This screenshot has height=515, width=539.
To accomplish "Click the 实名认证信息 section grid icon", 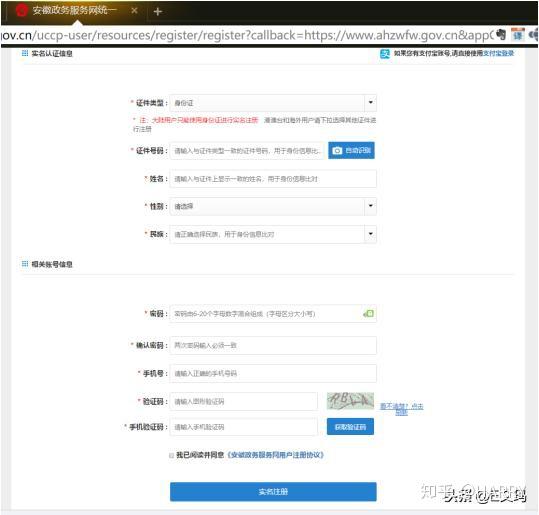I will tap(25, 53).
